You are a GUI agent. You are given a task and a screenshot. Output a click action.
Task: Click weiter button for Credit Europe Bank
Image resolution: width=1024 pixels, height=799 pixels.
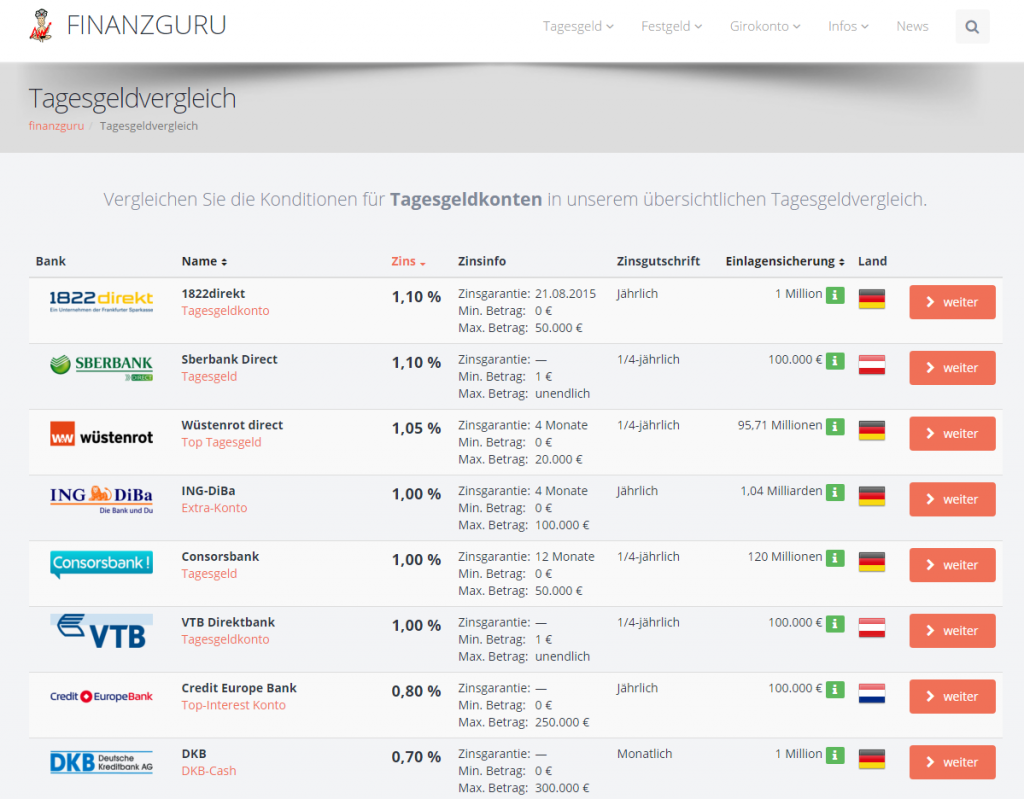952,696
